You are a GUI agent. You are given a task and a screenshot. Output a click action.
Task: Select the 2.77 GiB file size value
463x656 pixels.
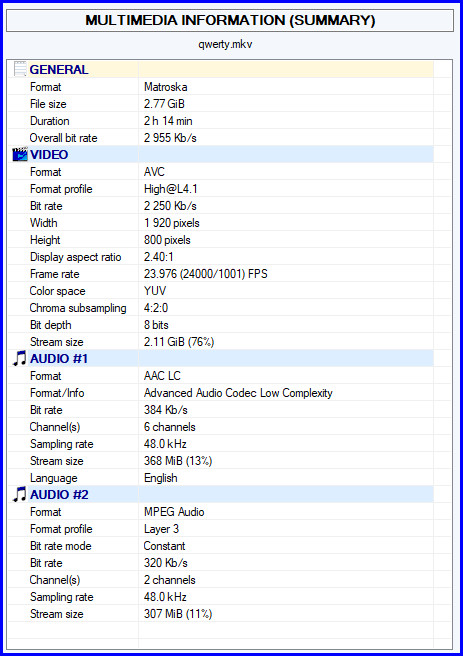click(x=164, y=104)
